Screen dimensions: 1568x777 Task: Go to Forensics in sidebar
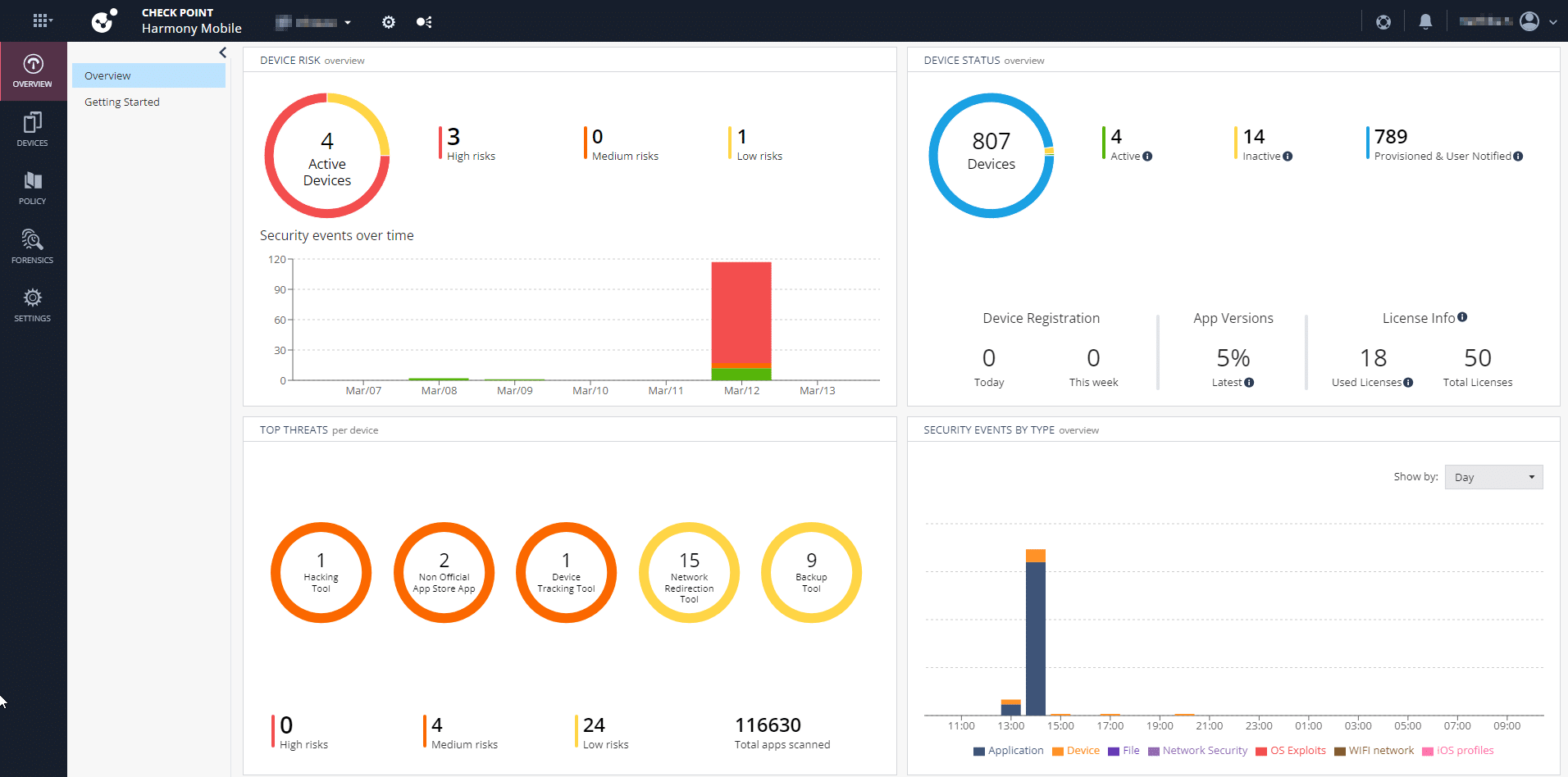tap(33, 246)
